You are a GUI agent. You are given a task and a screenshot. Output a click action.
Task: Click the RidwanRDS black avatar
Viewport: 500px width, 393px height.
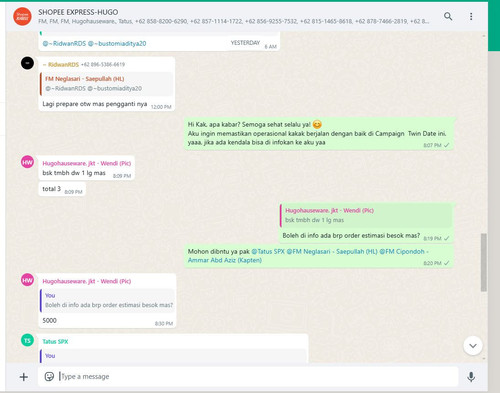click(x=27, y=63)
